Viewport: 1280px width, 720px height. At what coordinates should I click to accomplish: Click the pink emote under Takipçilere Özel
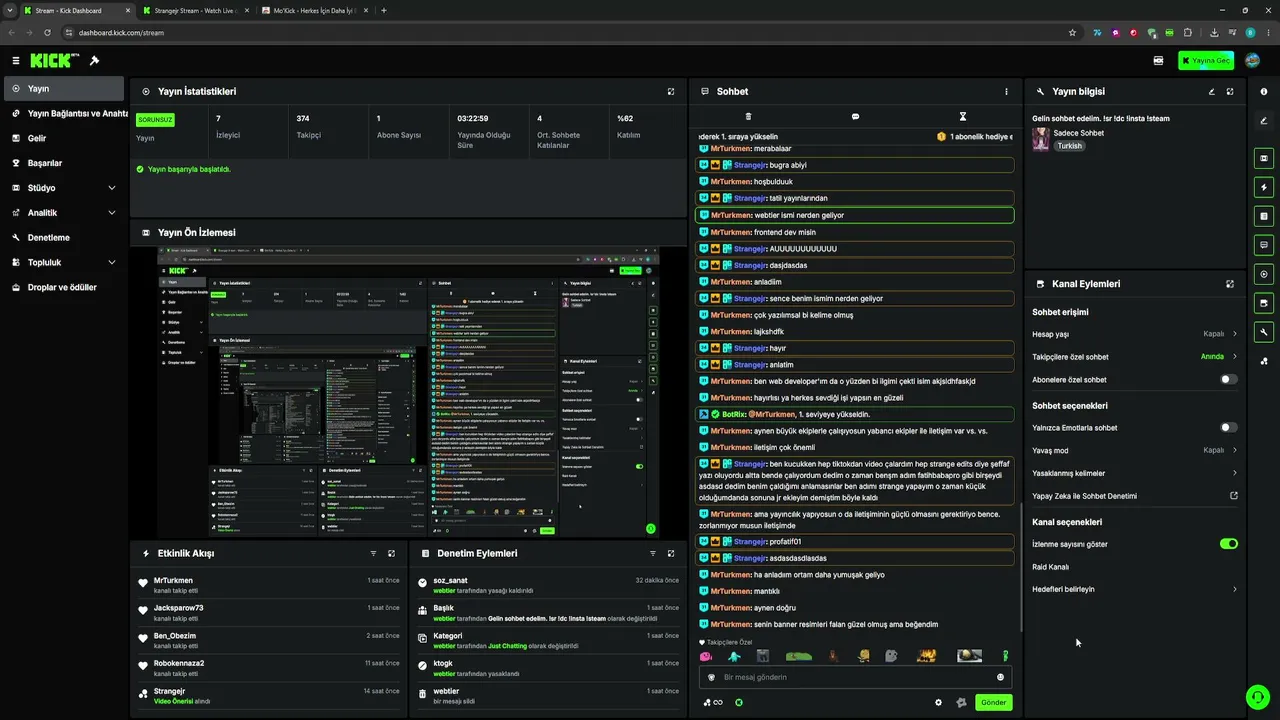(706, 656)
